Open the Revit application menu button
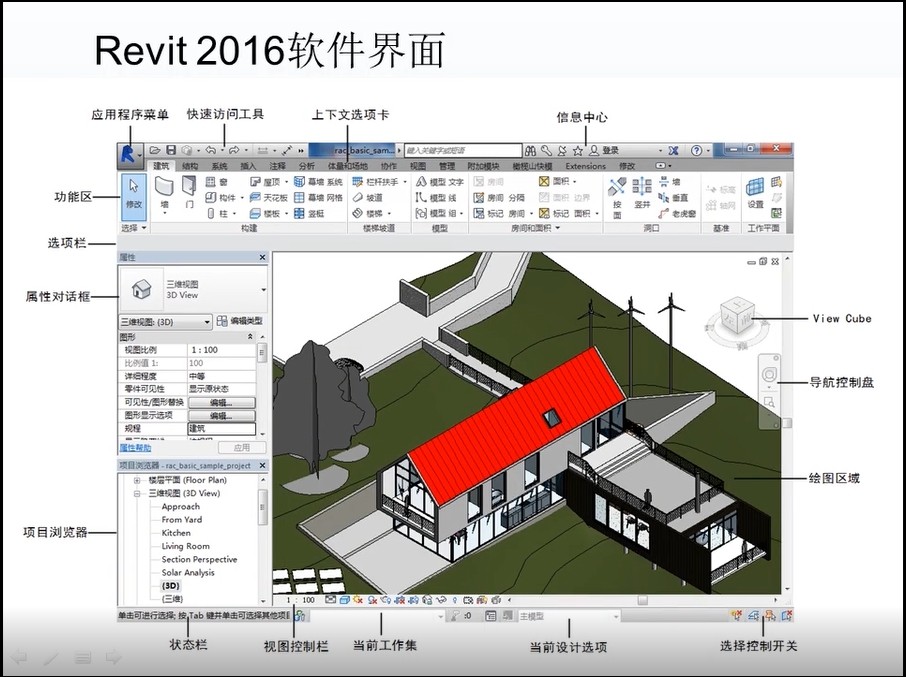The image size is (906, 677). (x=131, y=154)
